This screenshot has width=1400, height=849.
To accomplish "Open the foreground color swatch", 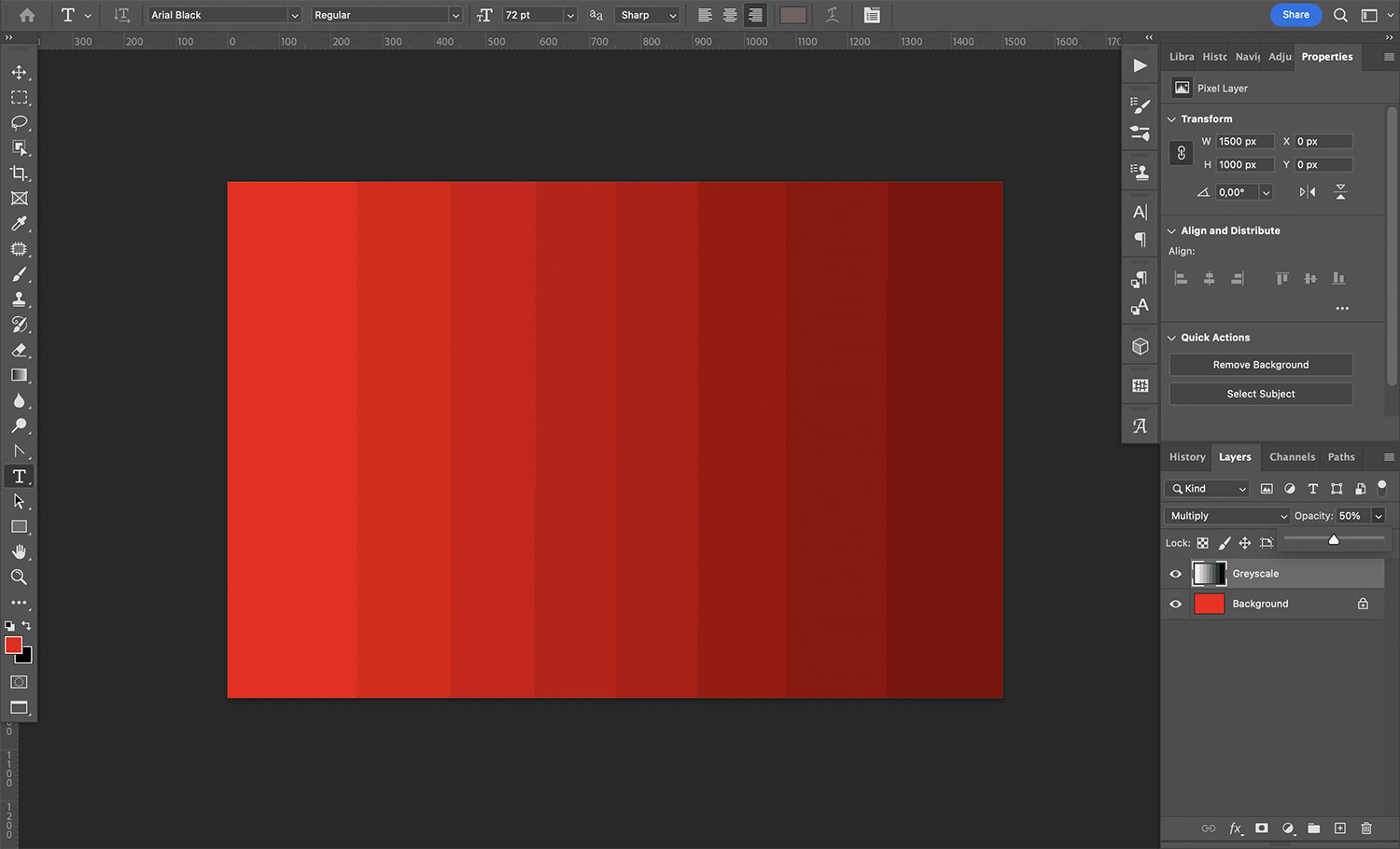I will point(13,645).
